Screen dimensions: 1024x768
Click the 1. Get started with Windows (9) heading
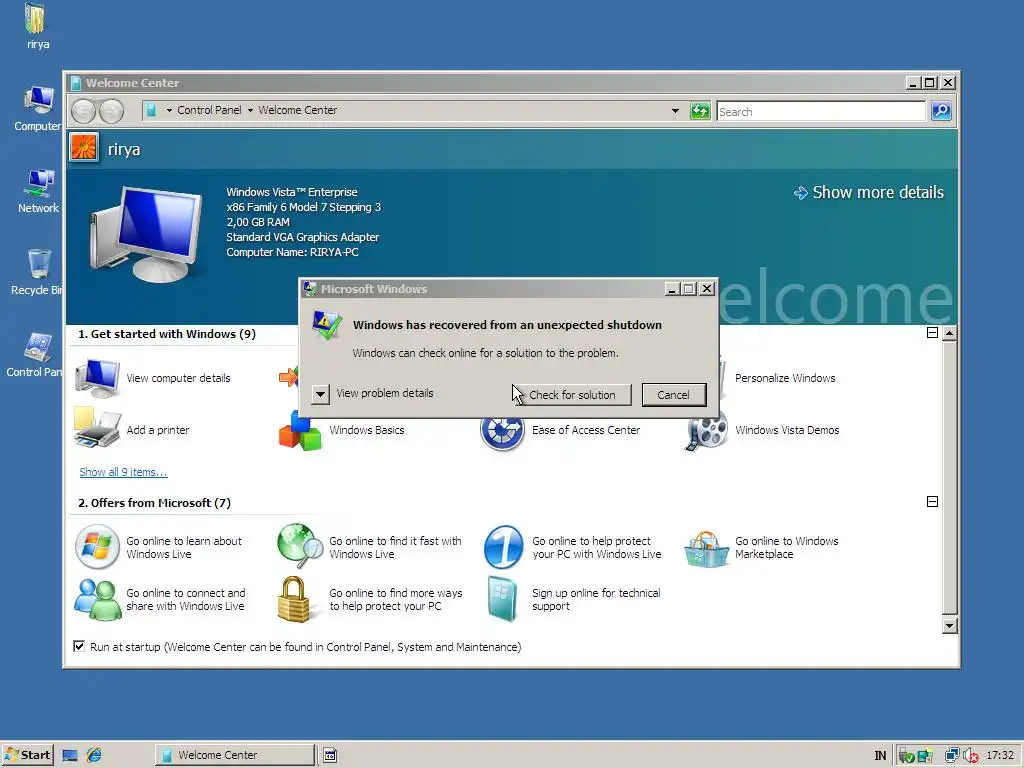click(x=167, y=334)
